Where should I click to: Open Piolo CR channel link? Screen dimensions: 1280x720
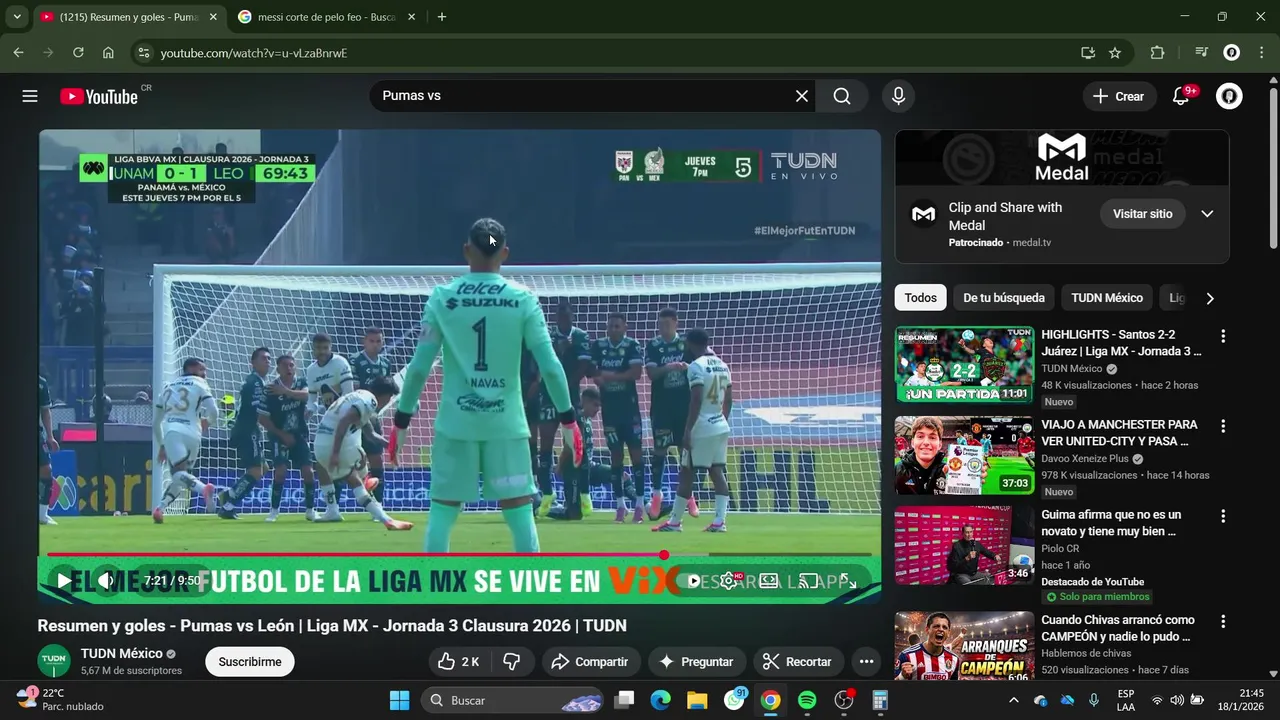click(1060, 548)
